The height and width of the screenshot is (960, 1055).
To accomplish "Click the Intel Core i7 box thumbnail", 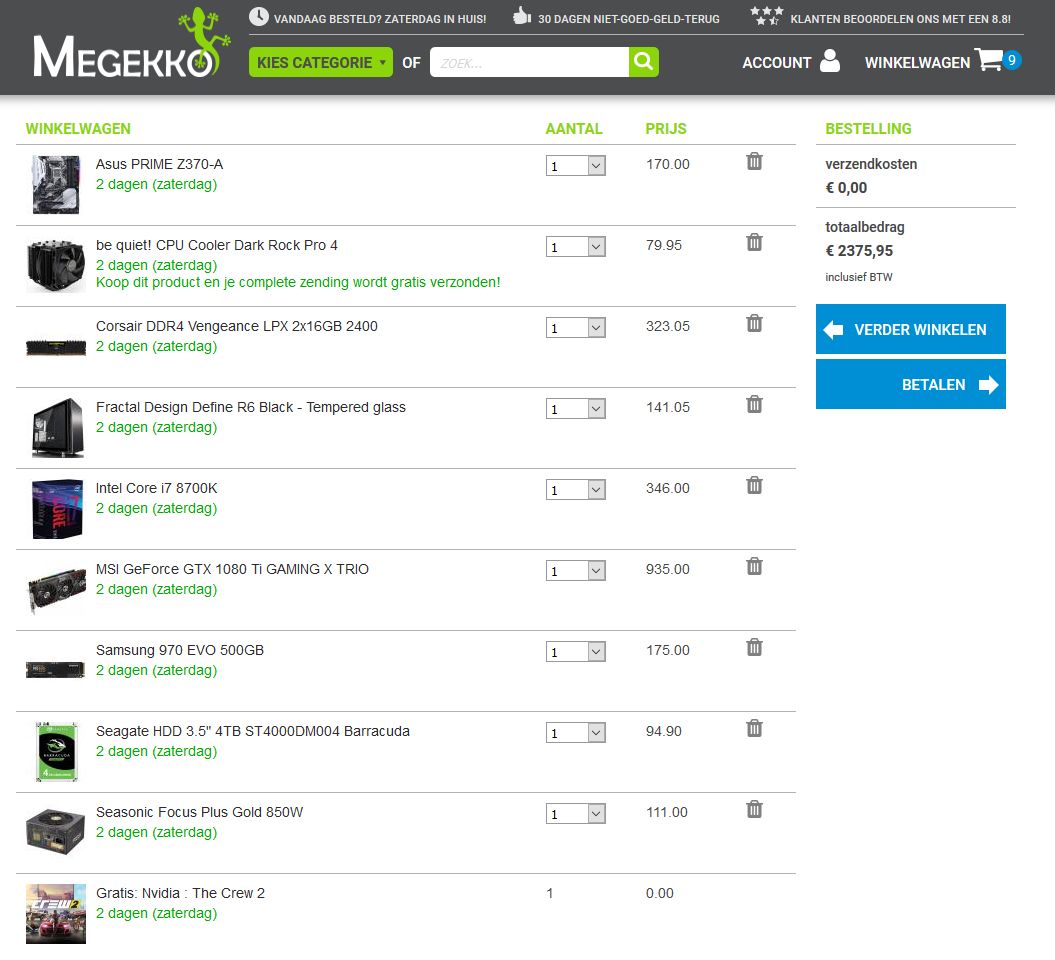I will tap(57, 509).
